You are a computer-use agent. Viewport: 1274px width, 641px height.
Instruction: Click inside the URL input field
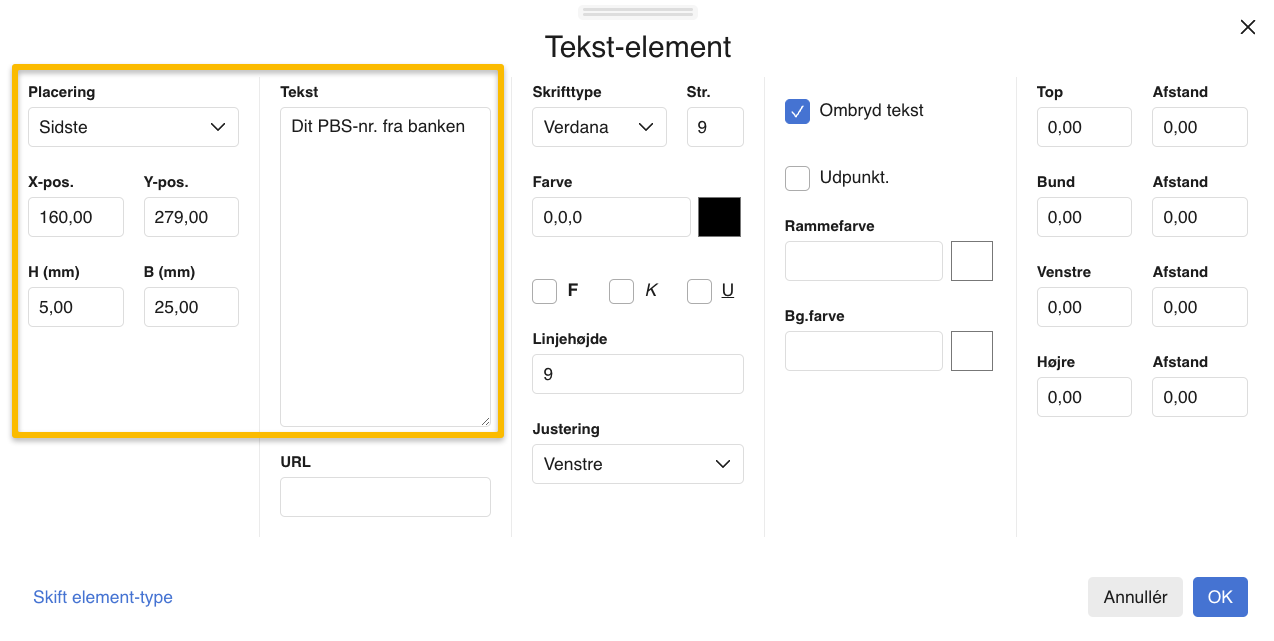[x=385, y=497]
